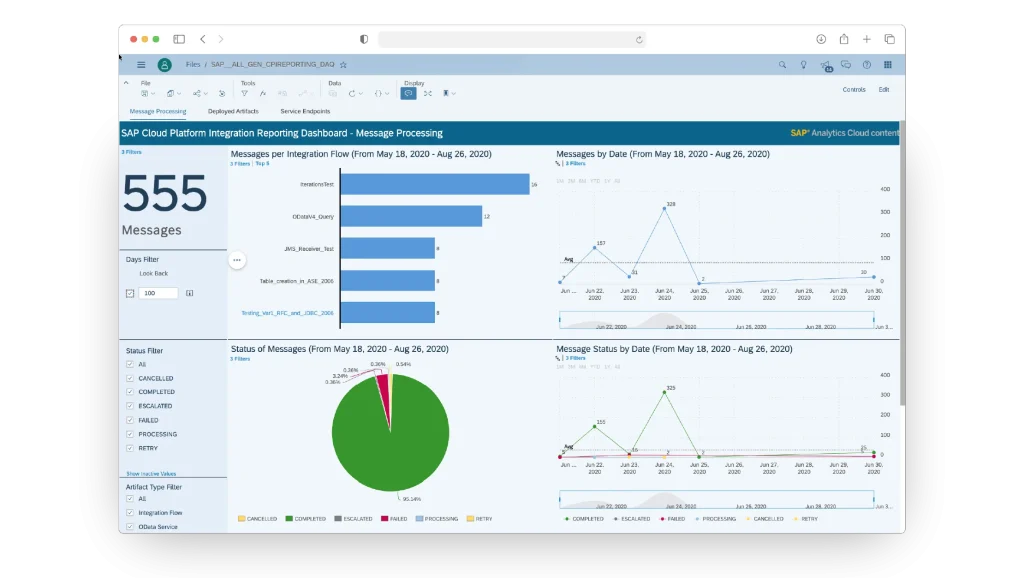Toggle the Status Filter All checkbox

pyautogui.click(x=130, y=364)
